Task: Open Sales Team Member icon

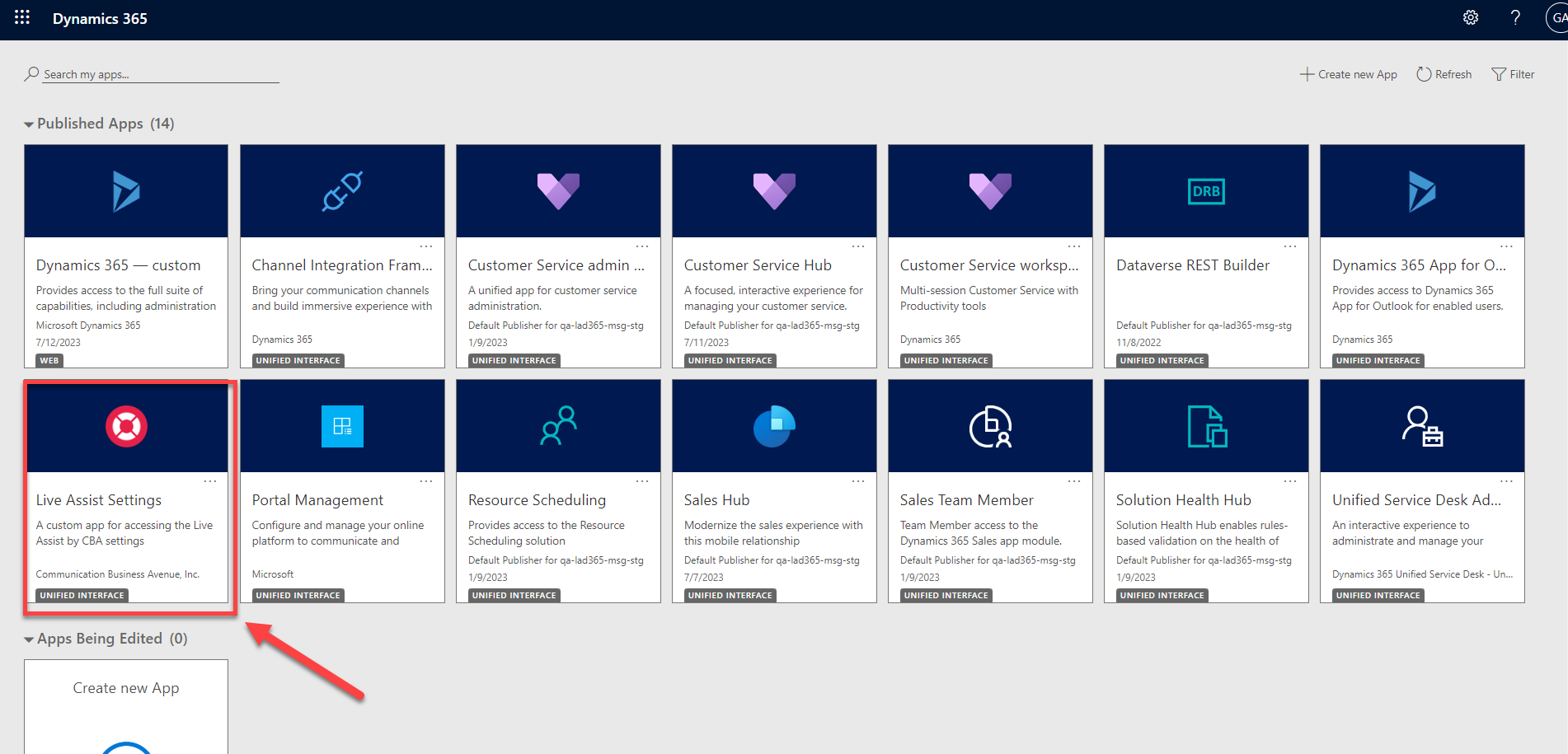Action: click(x=990, y=426)
